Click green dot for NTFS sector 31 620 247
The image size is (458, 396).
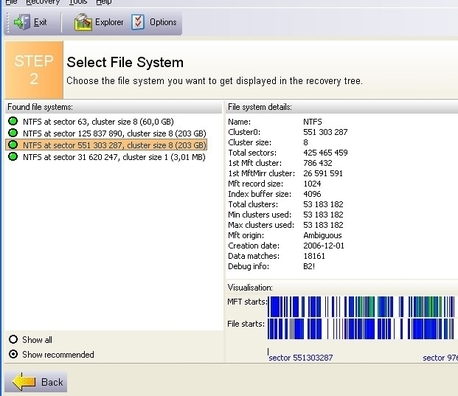[x=13, y=156]
